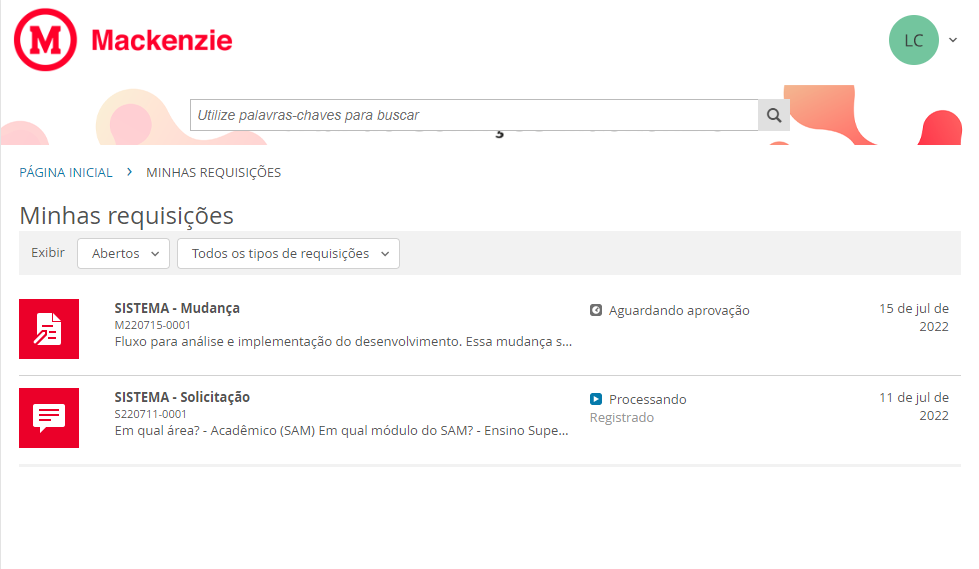Viewport: 979px width, 569px height.
Task: Open the SISTEMA - Mudança request title
Action: [x=177, y=308]
